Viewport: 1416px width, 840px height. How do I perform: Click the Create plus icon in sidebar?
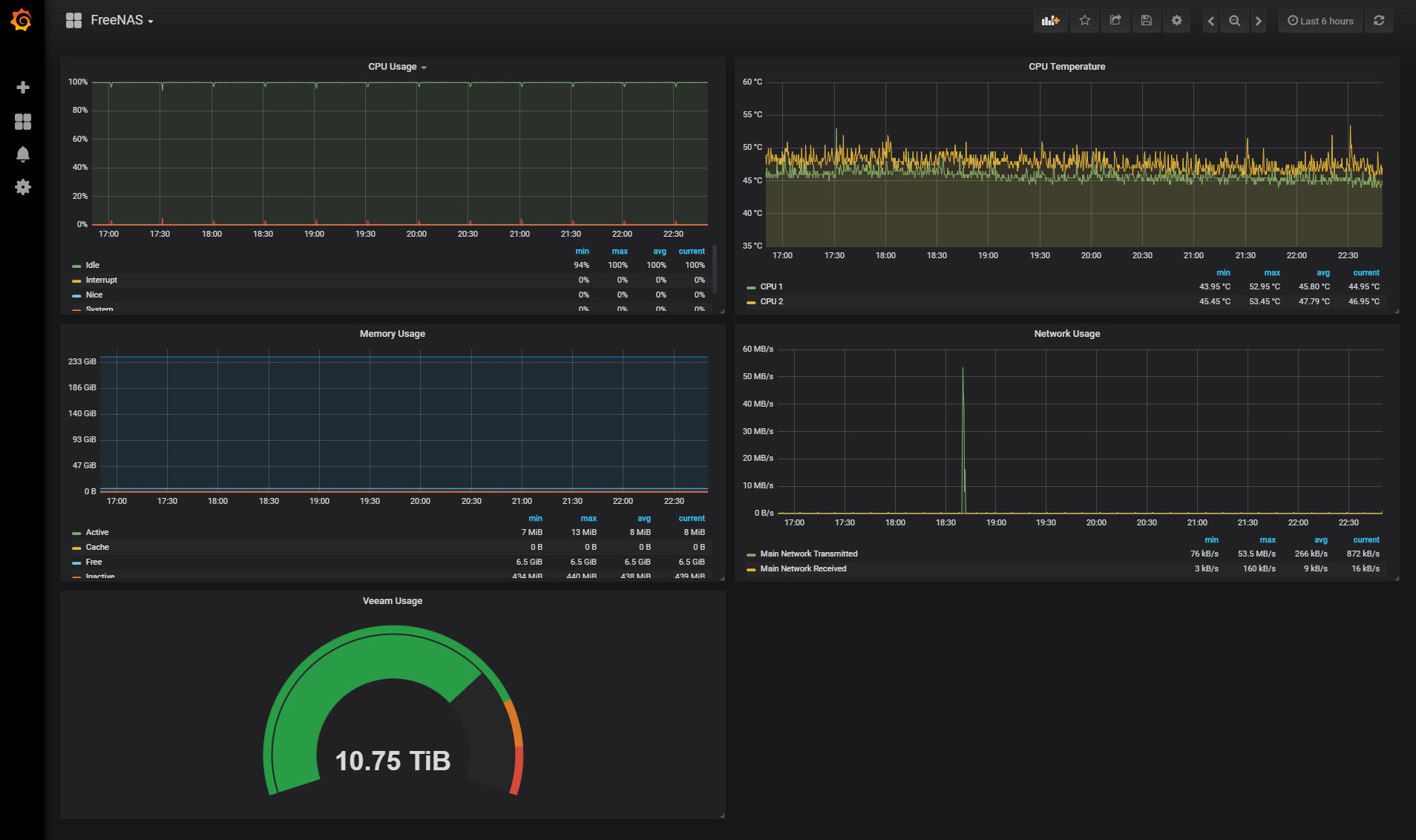(23, 88)
